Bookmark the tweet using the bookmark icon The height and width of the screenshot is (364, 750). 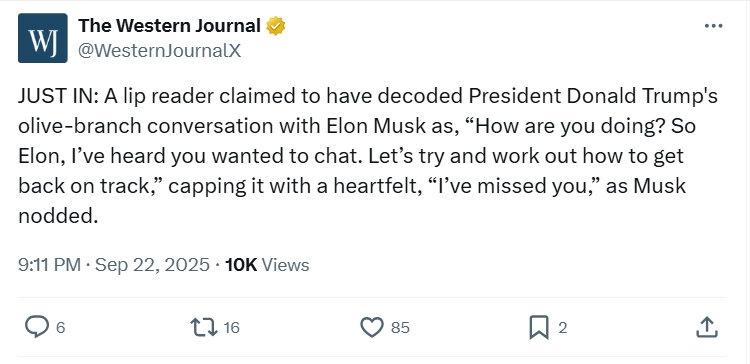539,328
